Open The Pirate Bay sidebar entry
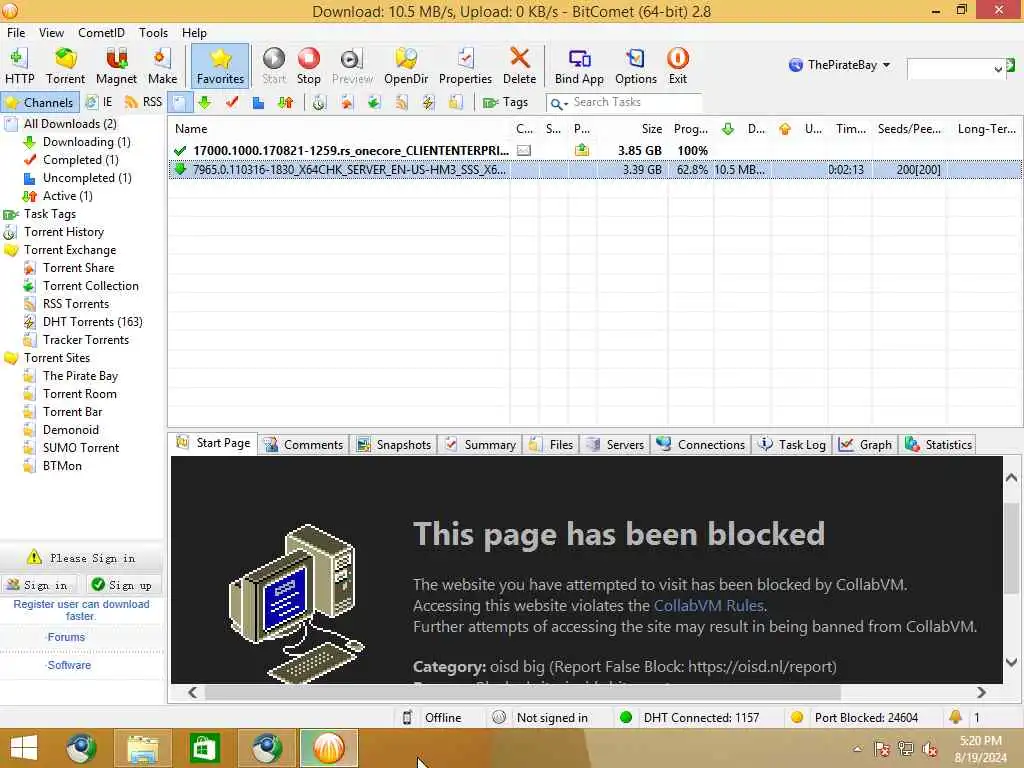1024x768 pixels. (x=80, y=376)
